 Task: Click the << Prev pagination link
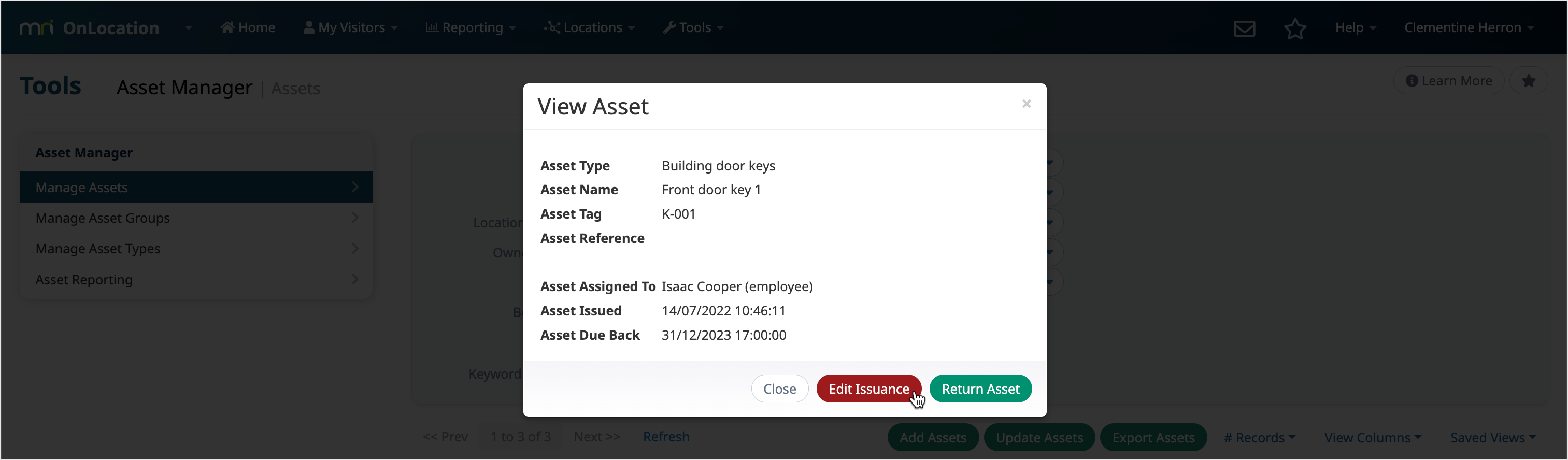tap(445, 437)
